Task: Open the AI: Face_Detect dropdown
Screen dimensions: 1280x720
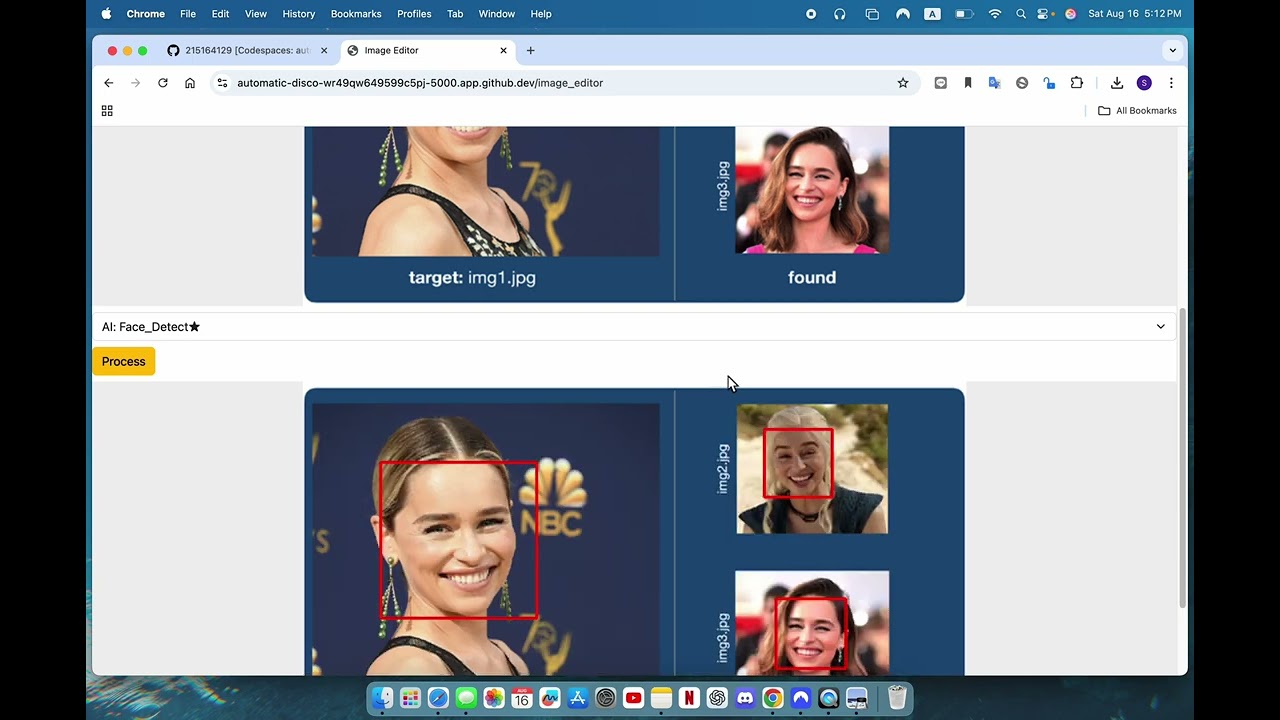Action: point(634,326)
